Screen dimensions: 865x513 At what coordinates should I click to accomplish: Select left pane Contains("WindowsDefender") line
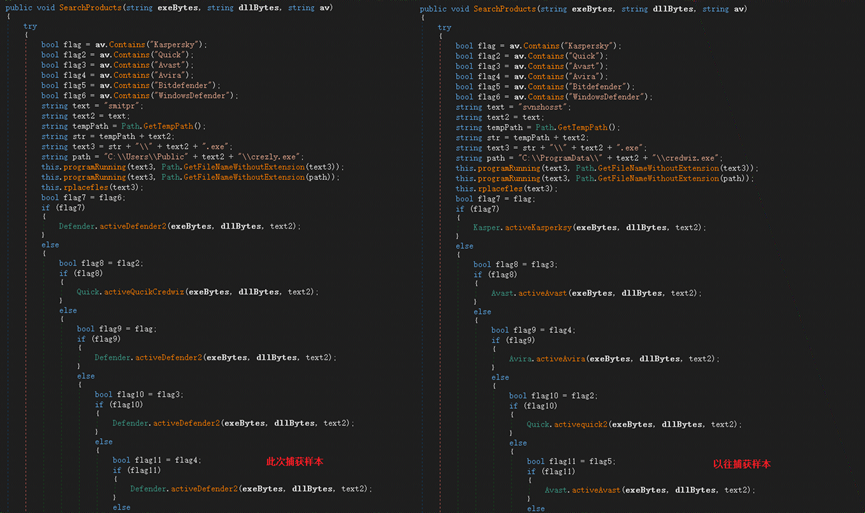[140, 95]
